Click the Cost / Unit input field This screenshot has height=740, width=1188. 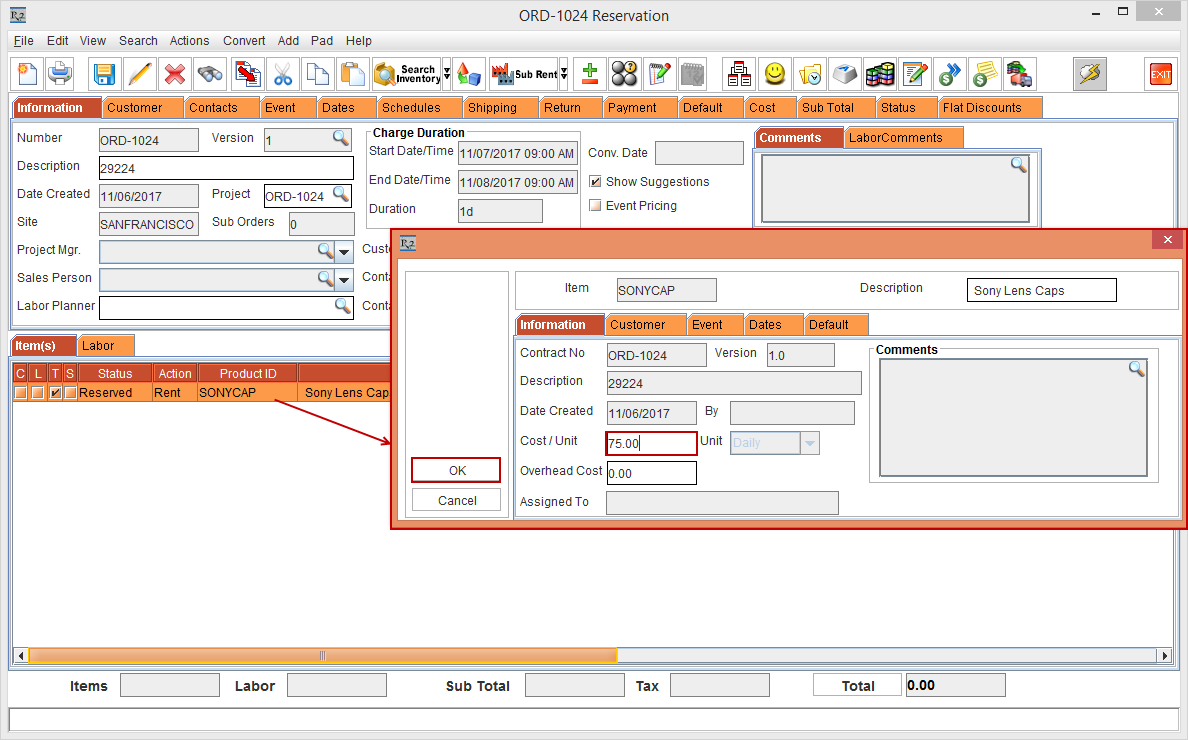(651, 443)
